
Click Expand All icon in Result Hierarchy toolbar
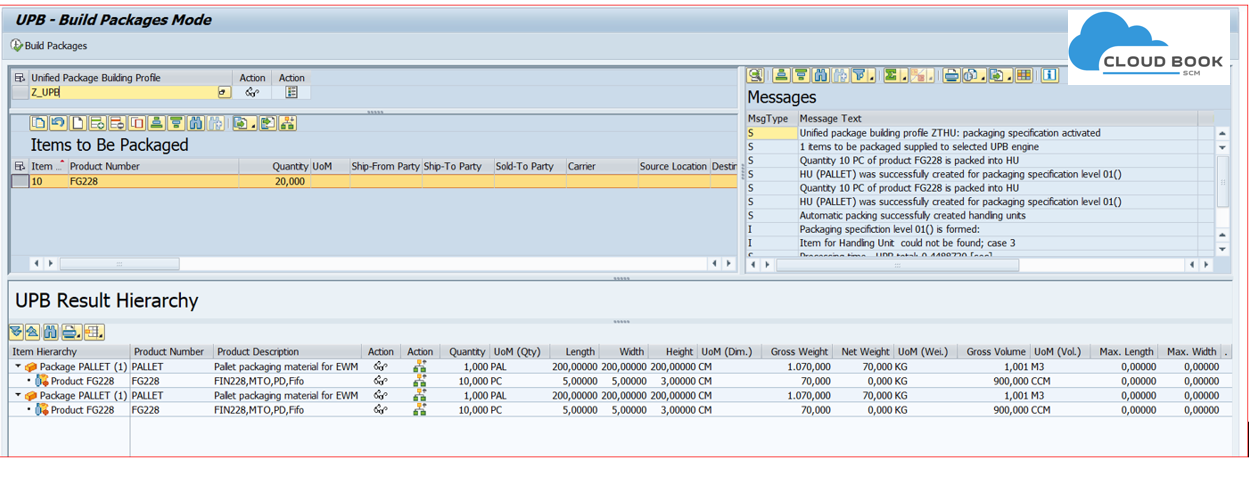click(x=16, y=332)
